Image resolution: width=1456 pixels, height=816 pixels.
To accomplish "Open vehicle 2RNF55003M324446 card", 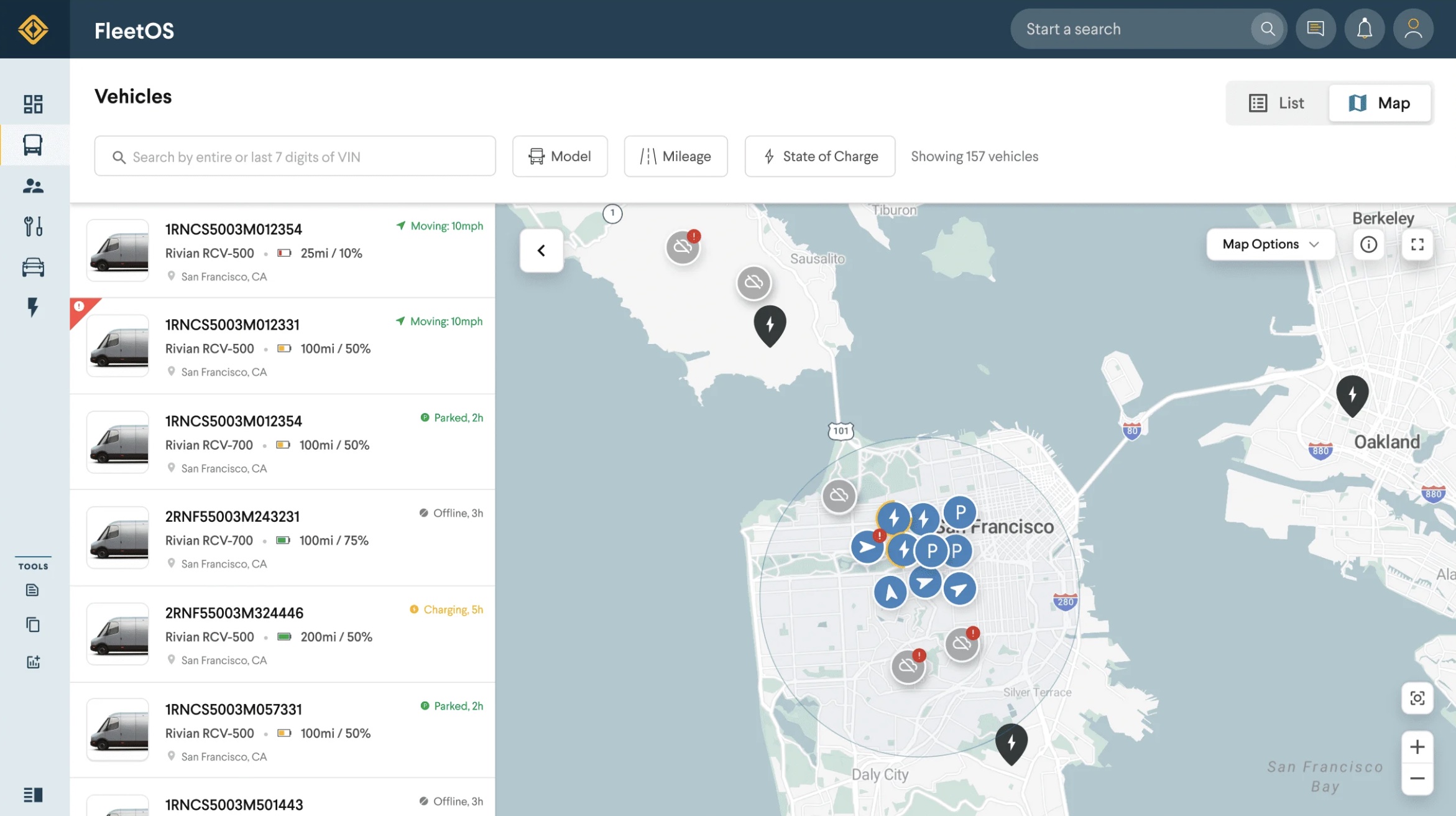I will 283,634.
